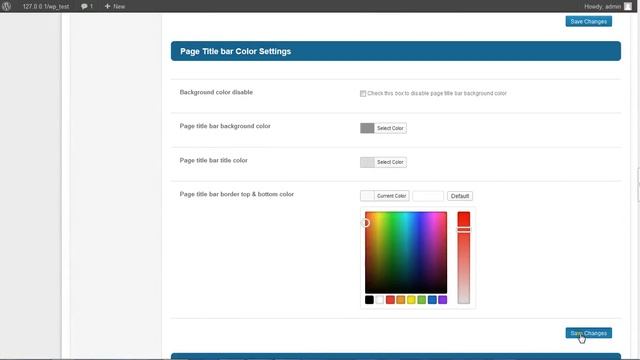Select the orange palette swatch

401,300
